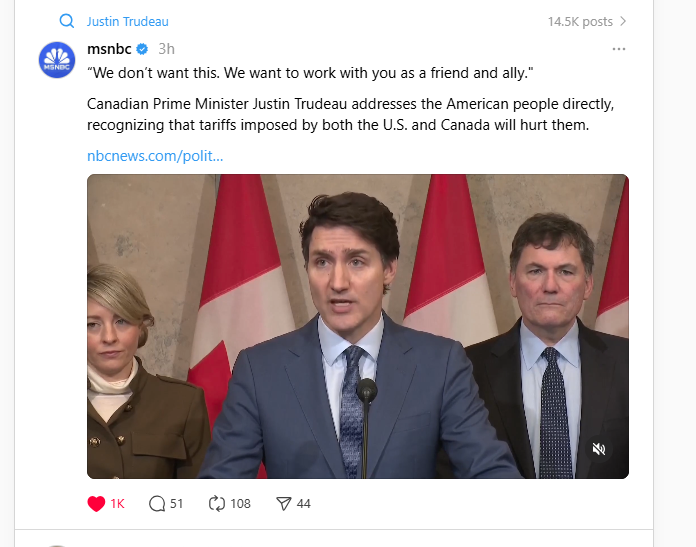Click the msnbc username
This screenshot has width=696, height=547.
[109, 49]
